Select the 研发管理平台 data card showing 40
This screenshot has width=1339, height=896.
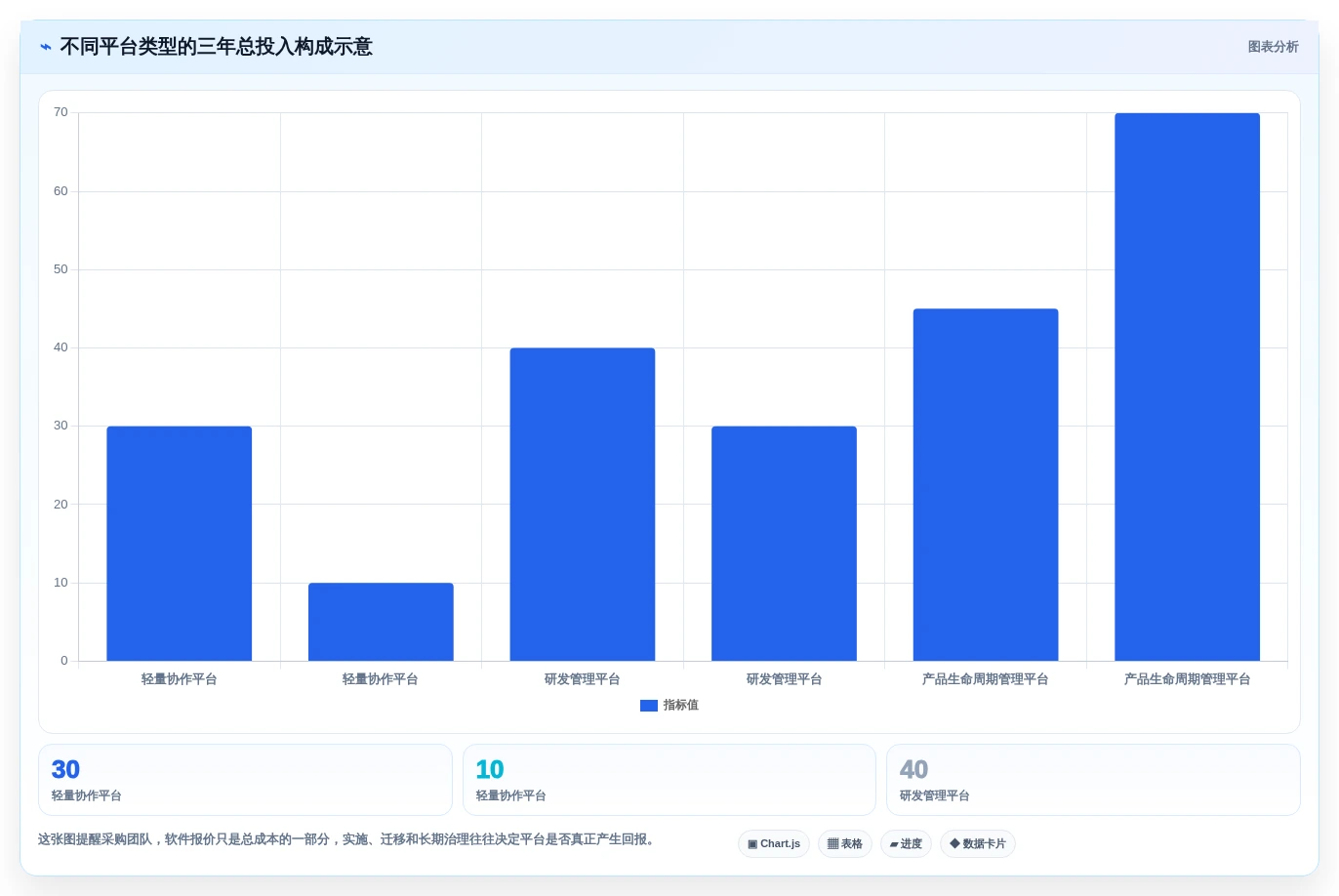[x=1093, y=780]
